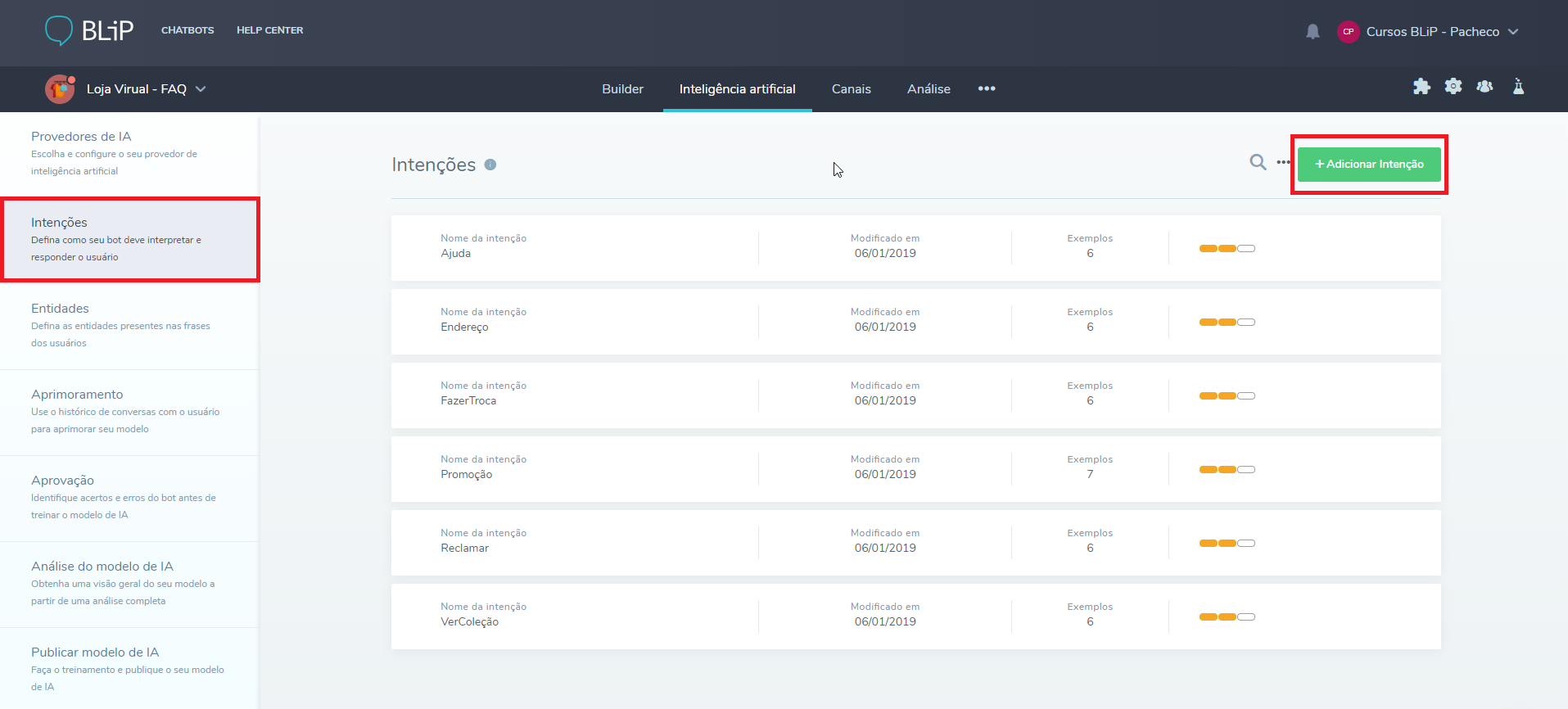Expand the Cursos BLiP - Pacheco account menu
Screen dimensions: 1568x709
tap(1513, 32)
